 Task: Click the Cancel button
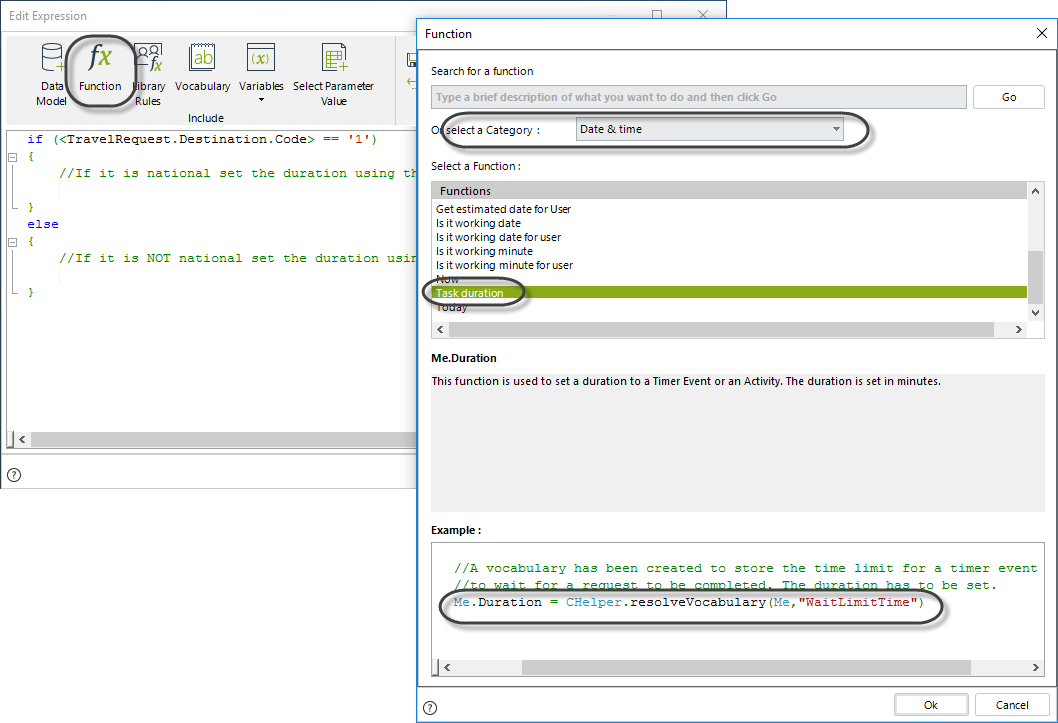coord(1012,705)
